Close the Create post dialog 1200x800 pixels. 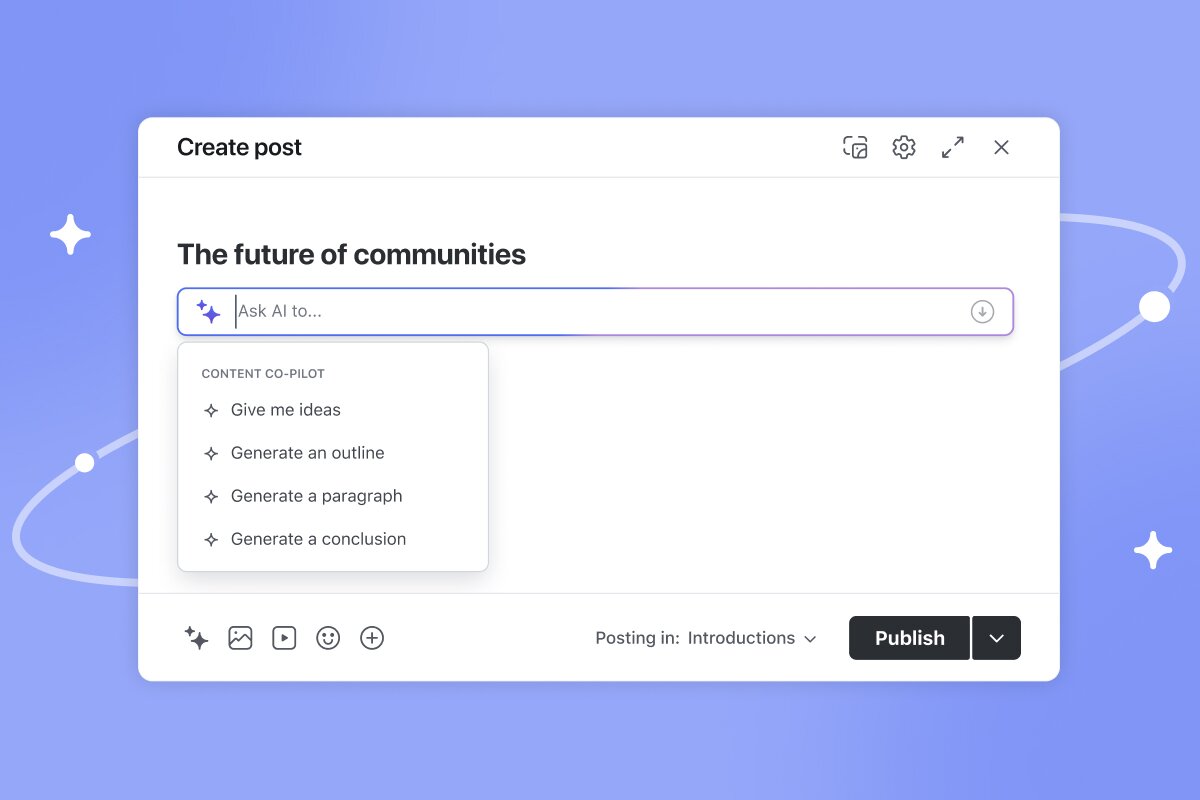1001,148
